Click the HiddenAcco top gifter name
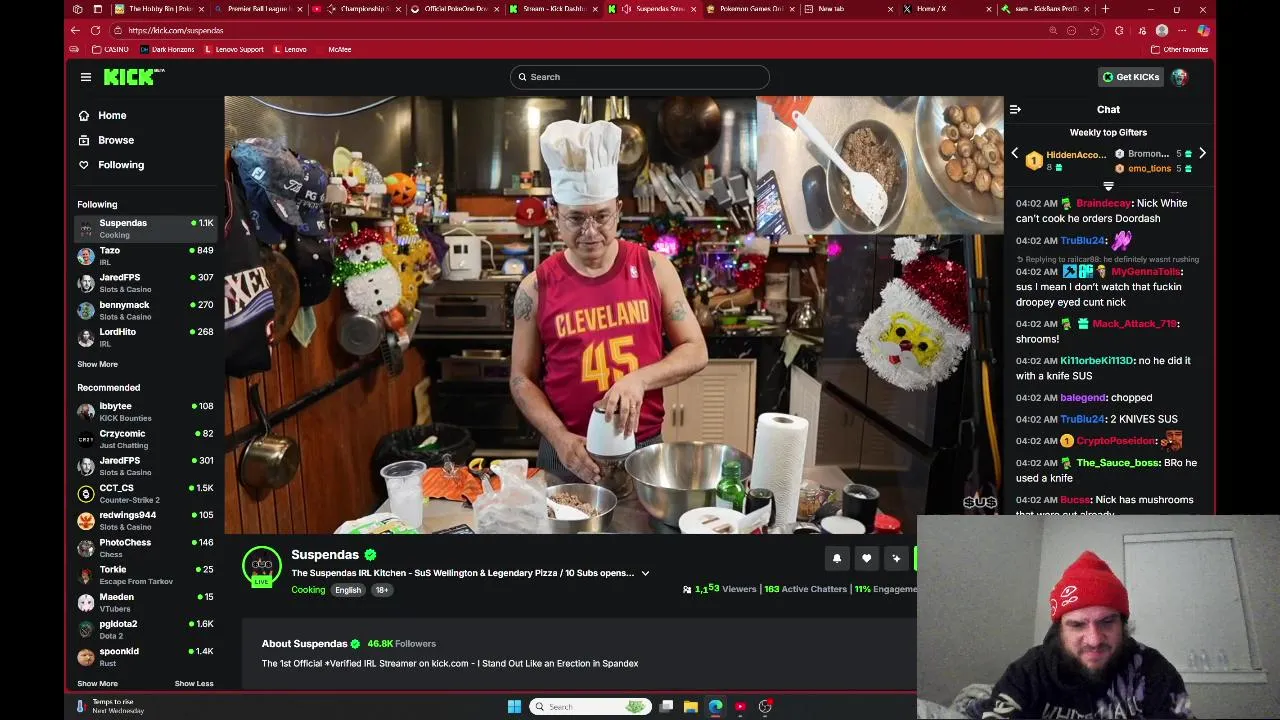 pos(1076,155)
